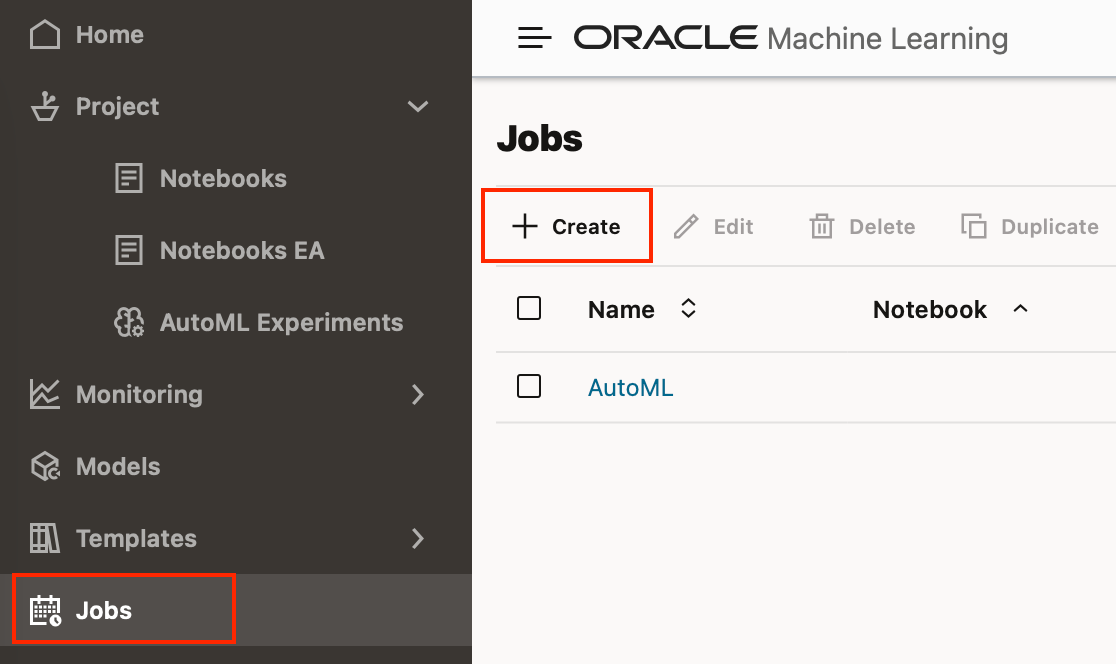Click the Models cube icon
The height and width of the screenshot is (664, 1116).
[x=45, y=466]
